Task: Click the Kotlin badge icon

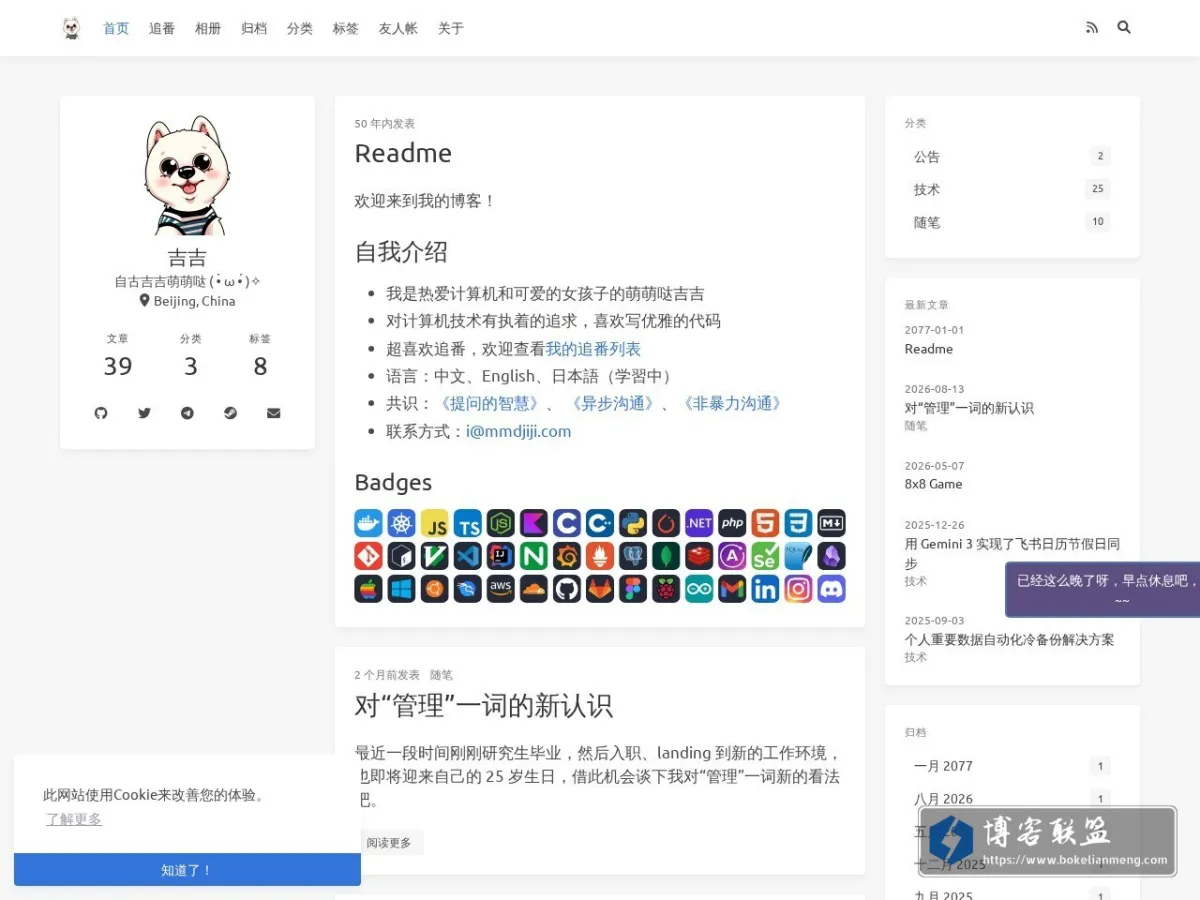Action: tap(534, 523)
